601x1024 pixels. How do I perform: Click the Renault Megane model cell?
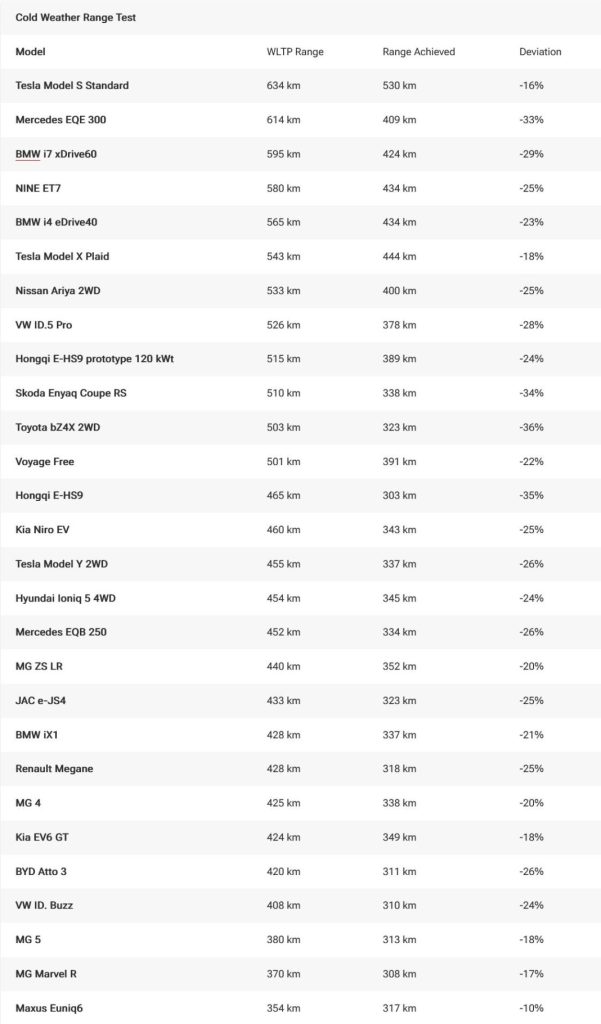coord(55,769)
